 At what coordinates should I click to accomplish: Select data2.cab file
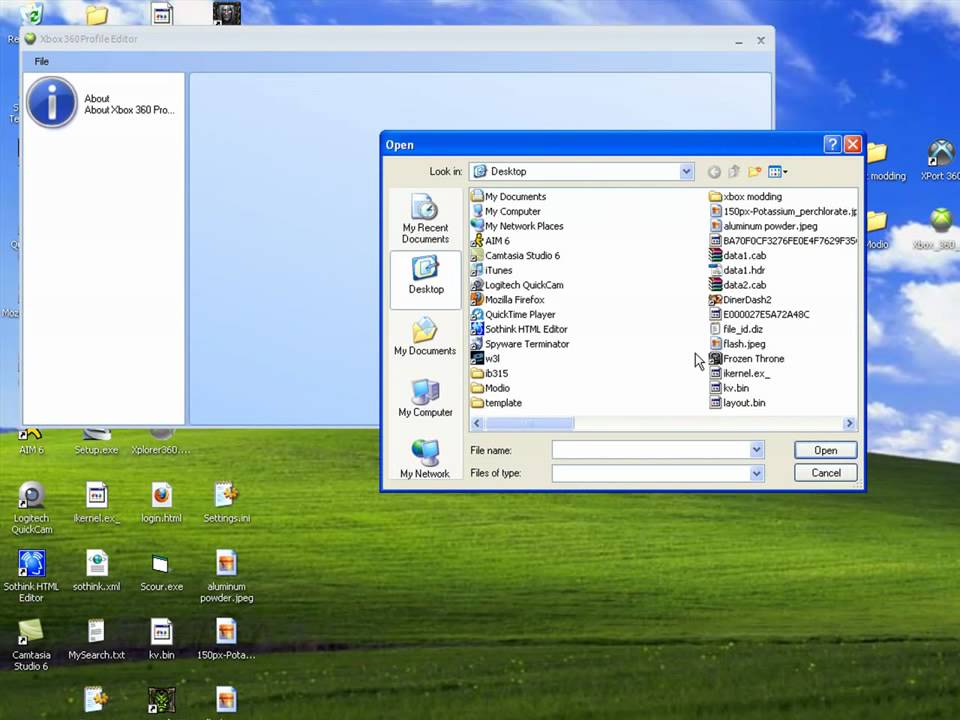[738, 285]
